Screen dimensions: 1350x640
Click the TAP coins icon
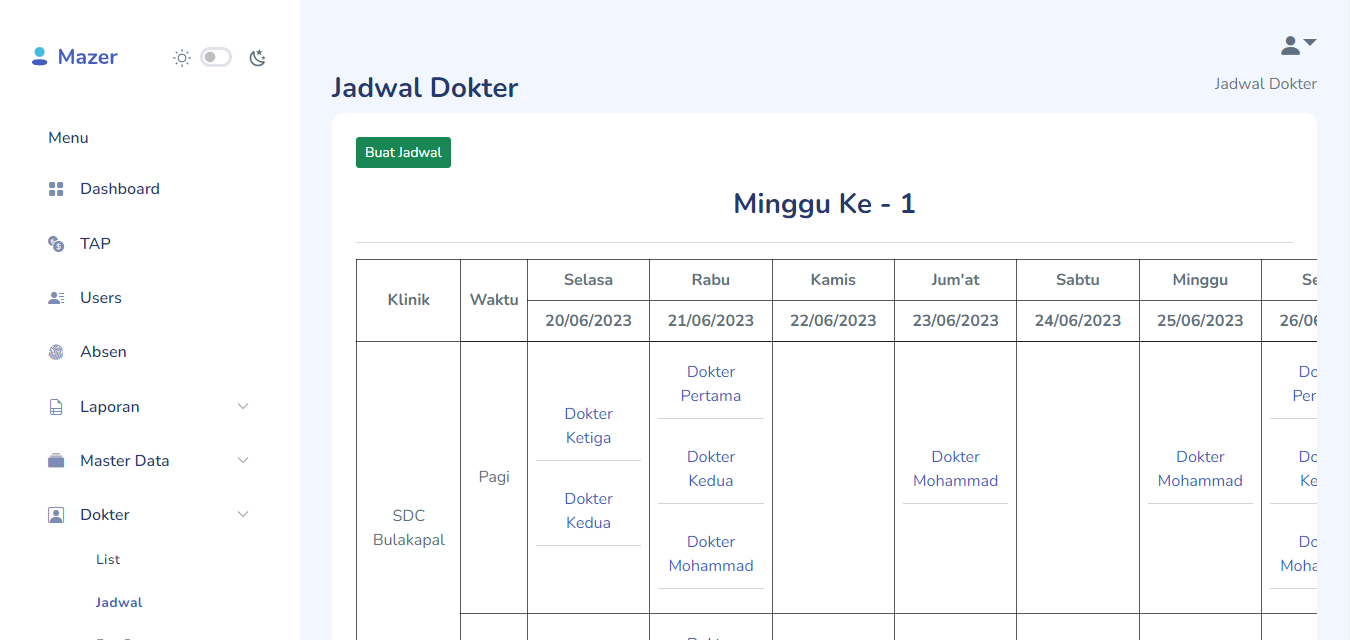point(56,244)
